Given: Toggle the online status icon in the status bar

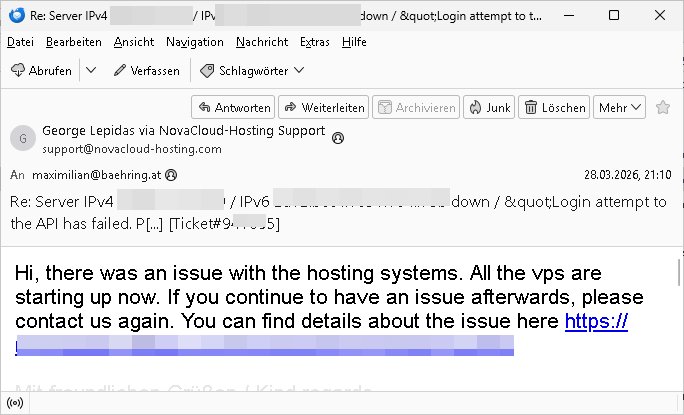Looking at the screenshot, I should (14, 404).
